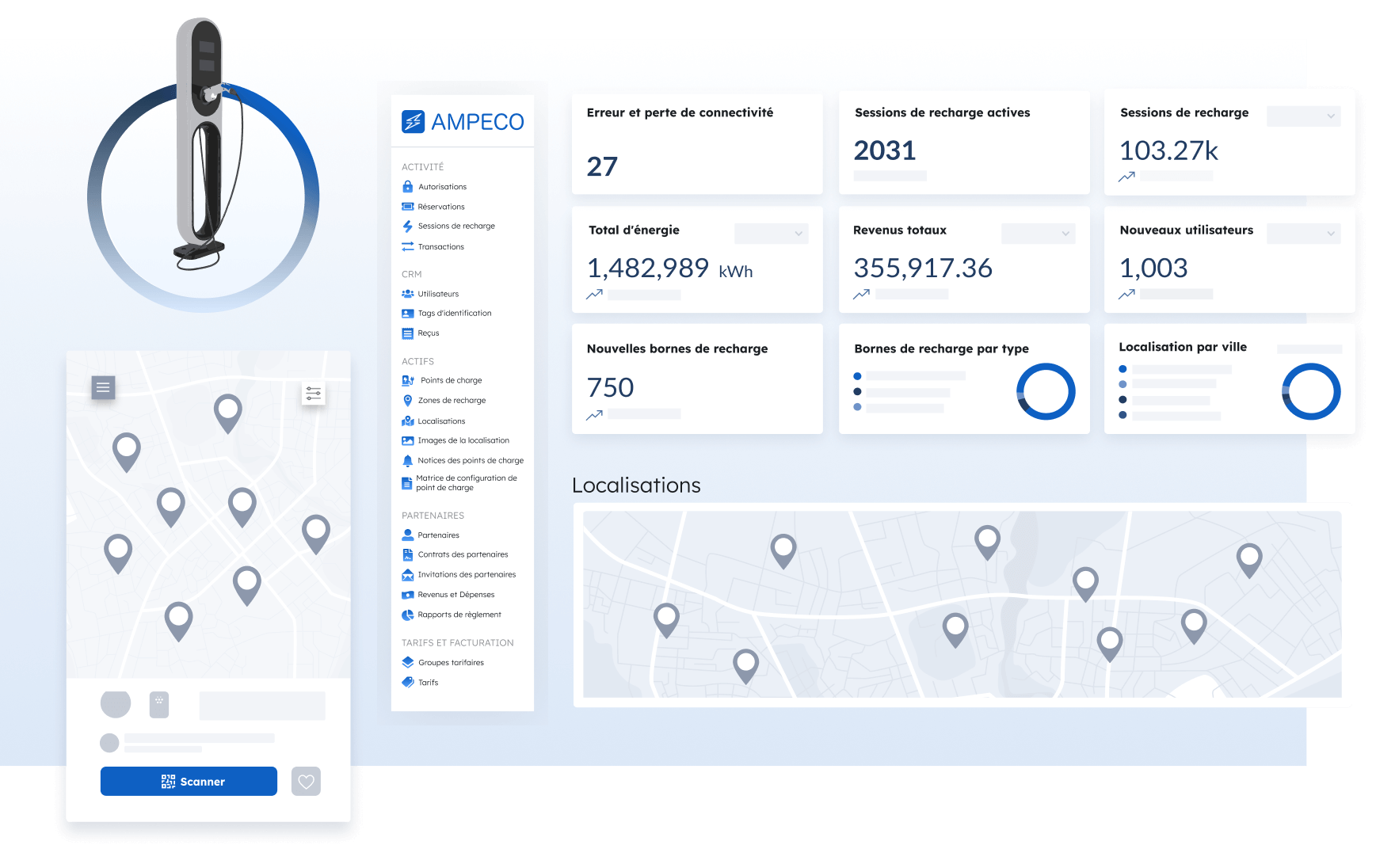The height and width of the screenshot is (868, 1376).
Task: Open the hamburger menu on mobile map
Action: click(103, 387)
